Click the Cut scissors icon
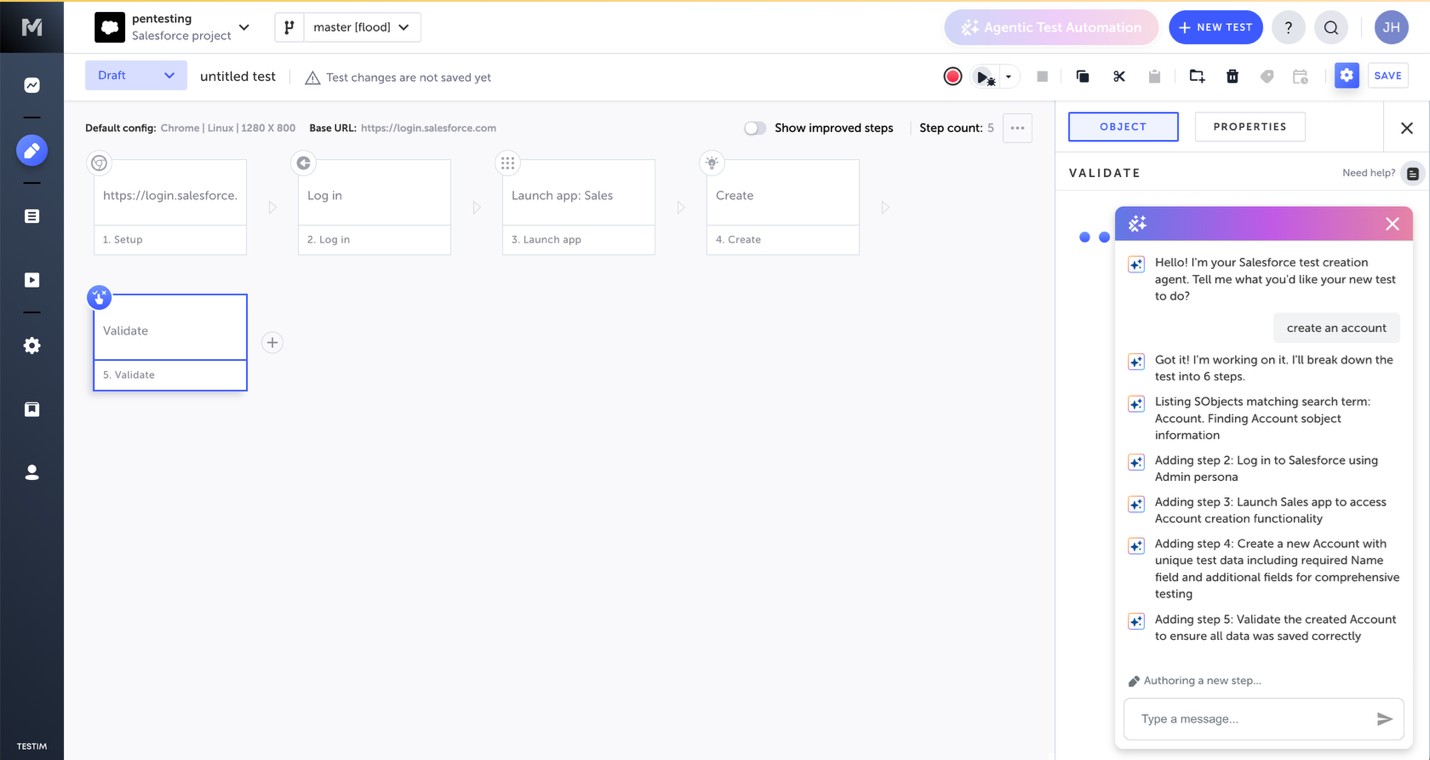The width and height of the screenshot is (1430, 760). pos(1119,77)
